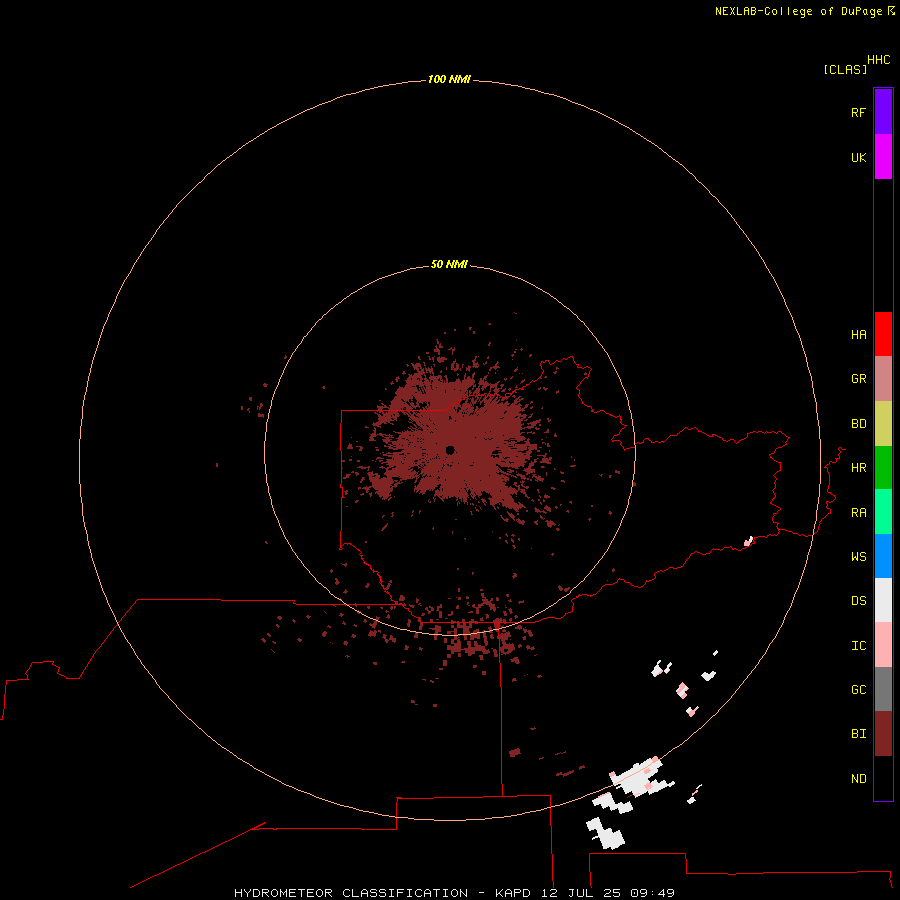Select the GR dusty-pink legend swatch

pos(883,379)
